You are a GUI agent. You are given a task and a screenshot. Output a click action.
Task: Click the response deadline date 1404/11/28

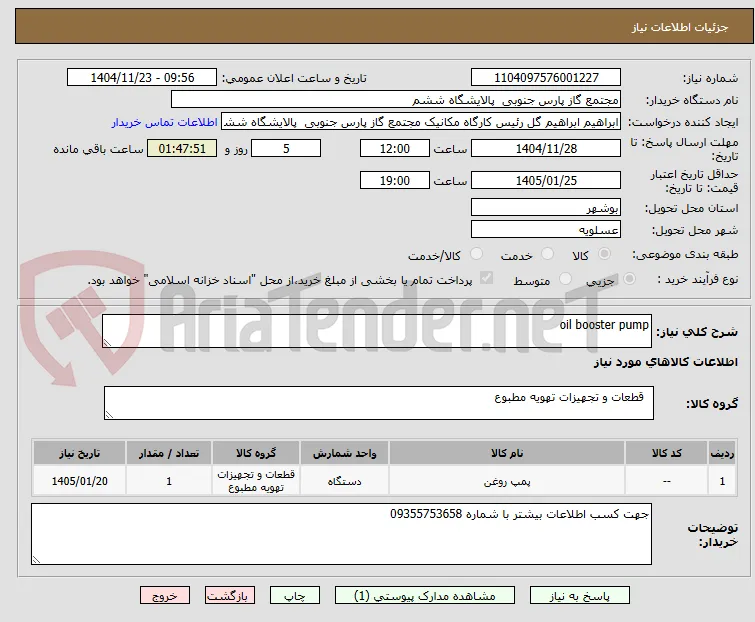(546, 148)
